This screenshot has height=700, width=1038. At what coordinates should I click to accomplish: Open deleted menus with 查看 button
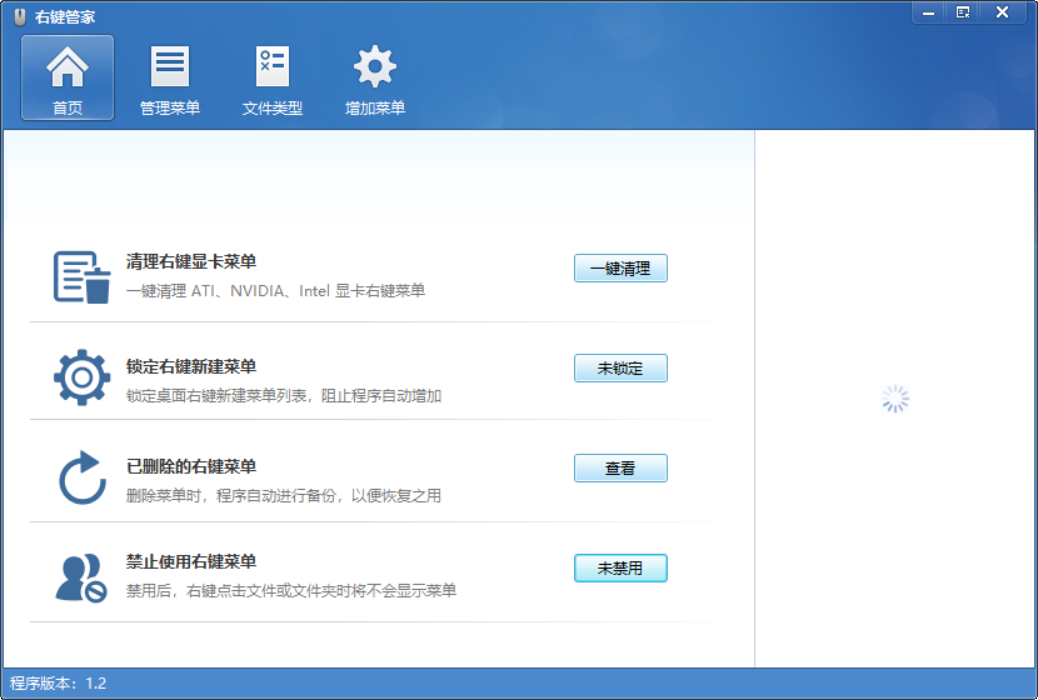pos(620,468)
